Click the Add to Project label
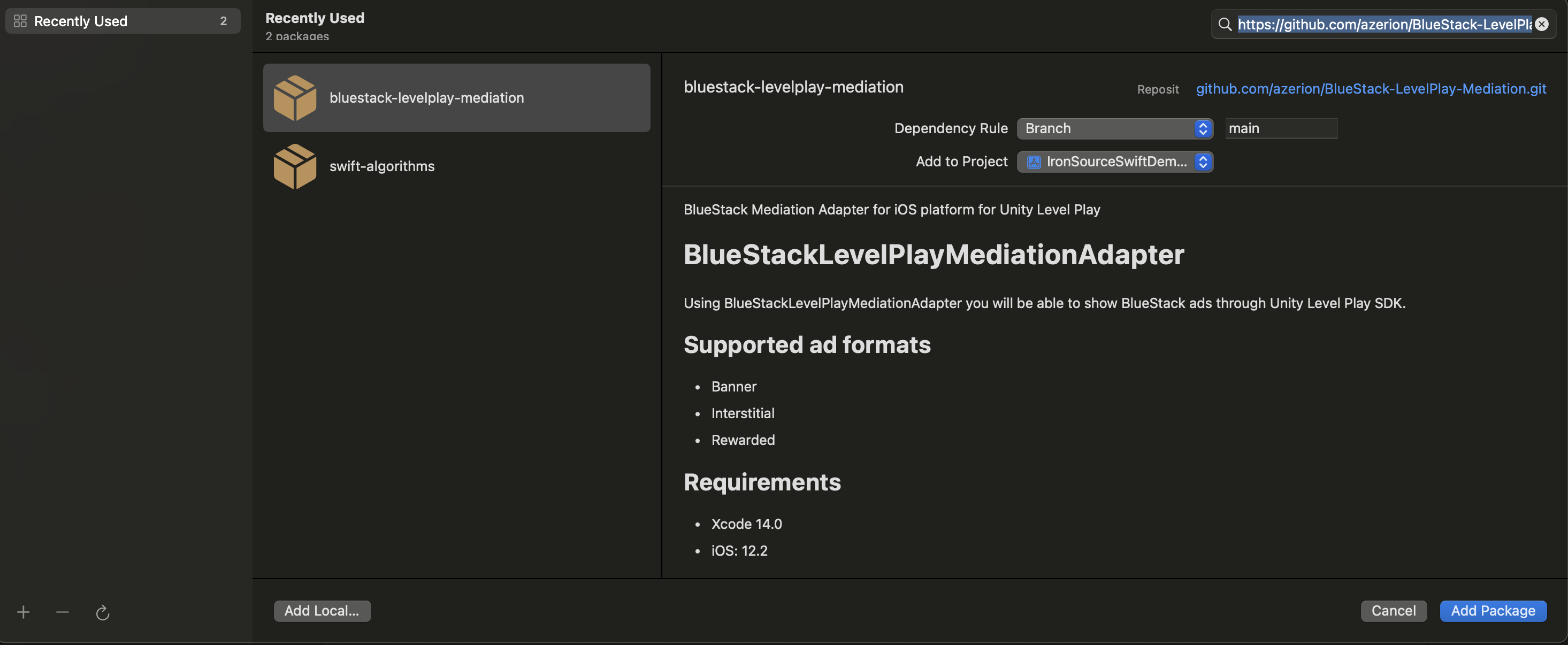This screenshot has height=645, width=1568. [962, 162]
